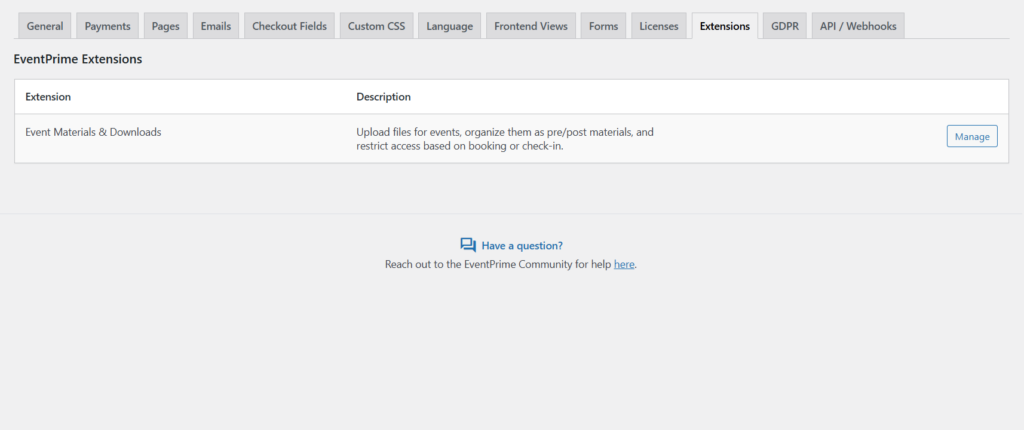This screenshot has height=430, width=1024.
Task: Select the Emails tab
Action: 216,26
